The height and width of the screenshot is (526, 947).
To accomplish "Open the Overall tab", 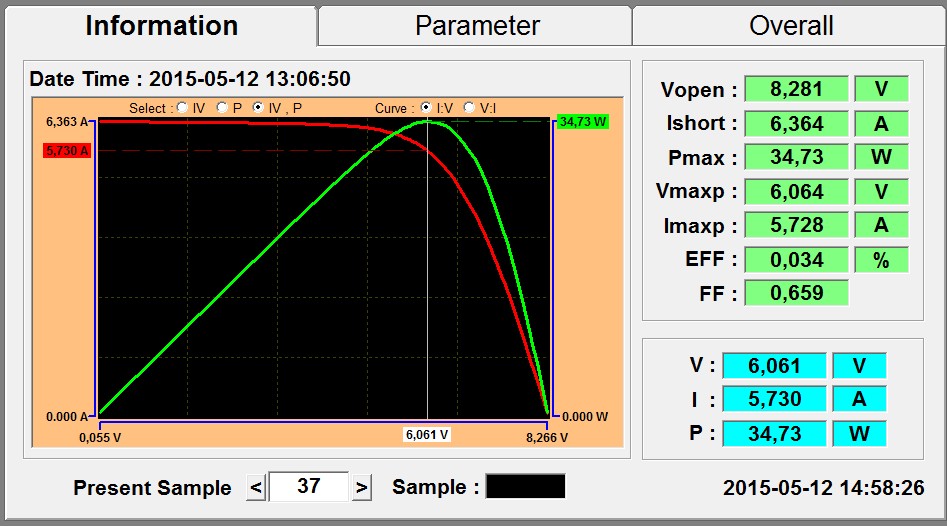I will [x=790, y=25].
